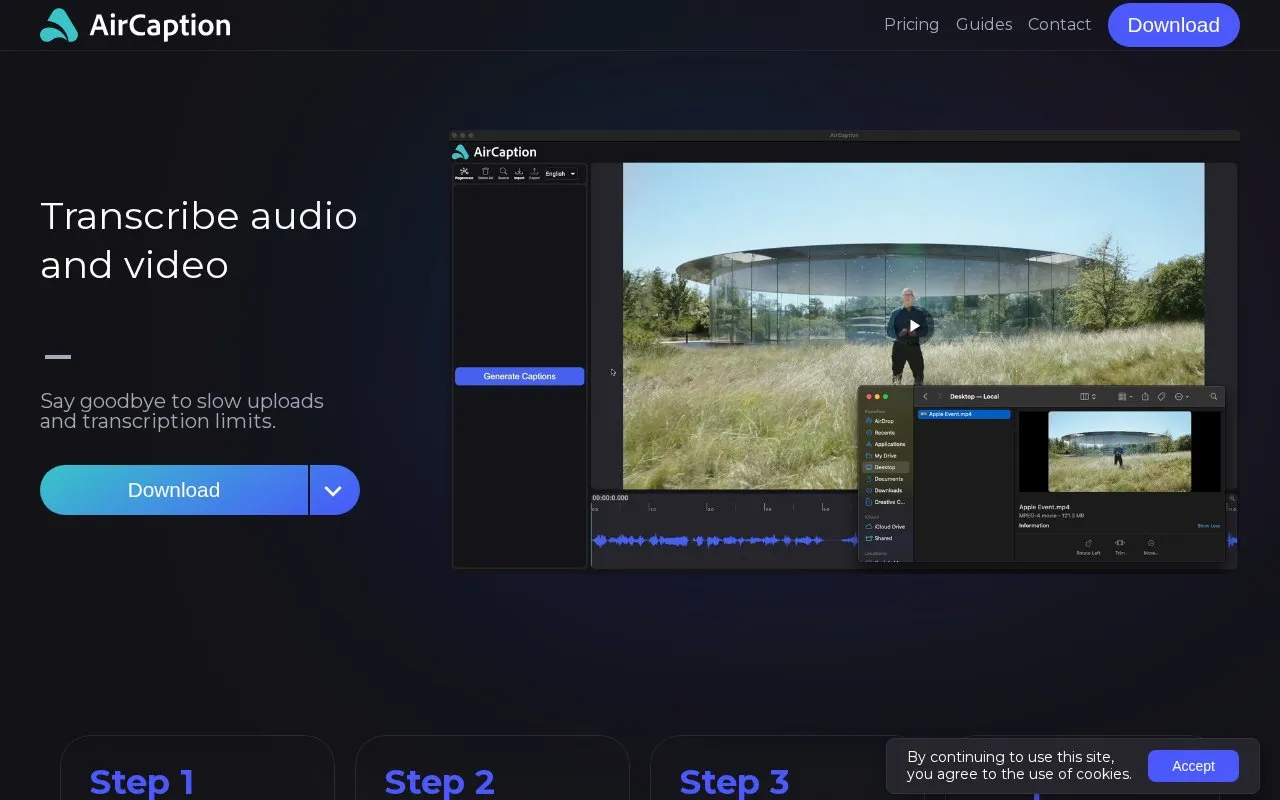
Task: Click the Finder window search icon
Action: [1214, 397]
